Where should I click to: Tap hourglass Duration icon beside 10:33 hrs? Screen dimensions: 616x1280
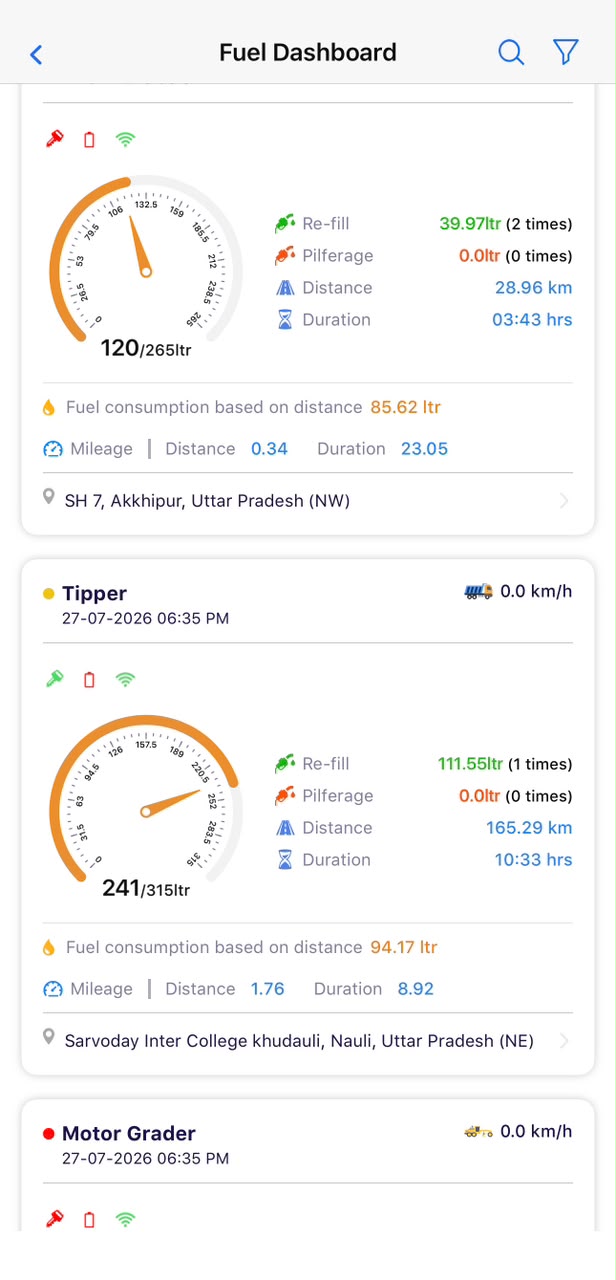click(285, 859)
